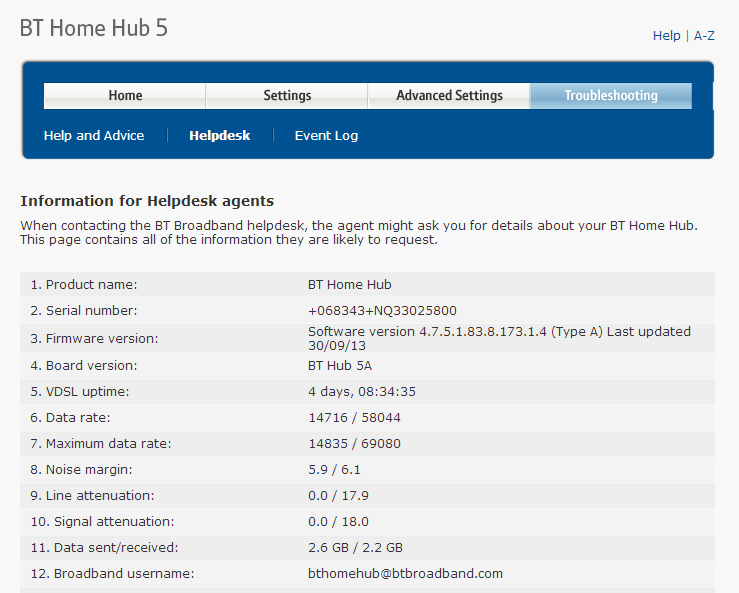739x593 pixels.
Task: Select uptime value 4 days, 08:34:35
Action: tap(362, 392)
